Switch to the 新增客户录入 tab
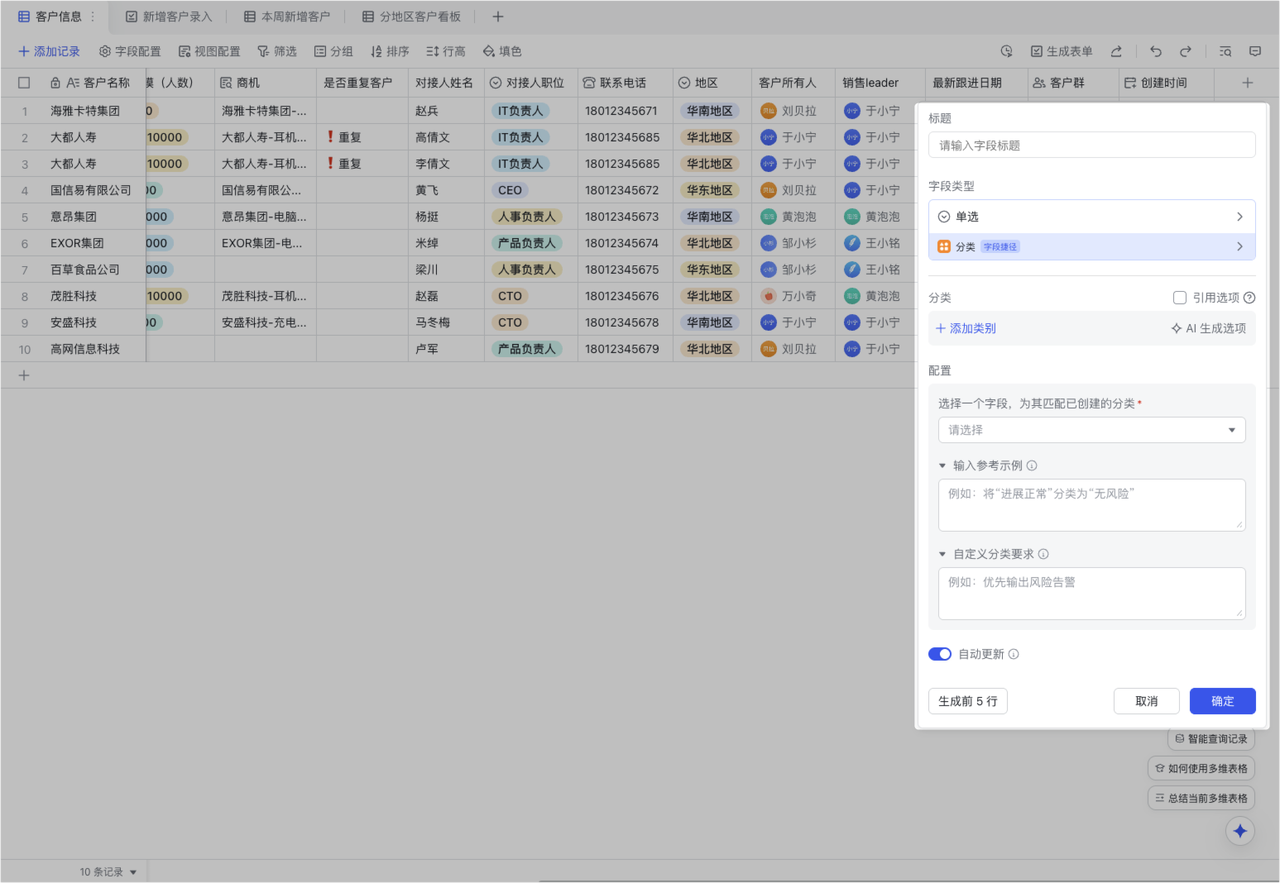The image size is (1280, 883). [168, 17]
